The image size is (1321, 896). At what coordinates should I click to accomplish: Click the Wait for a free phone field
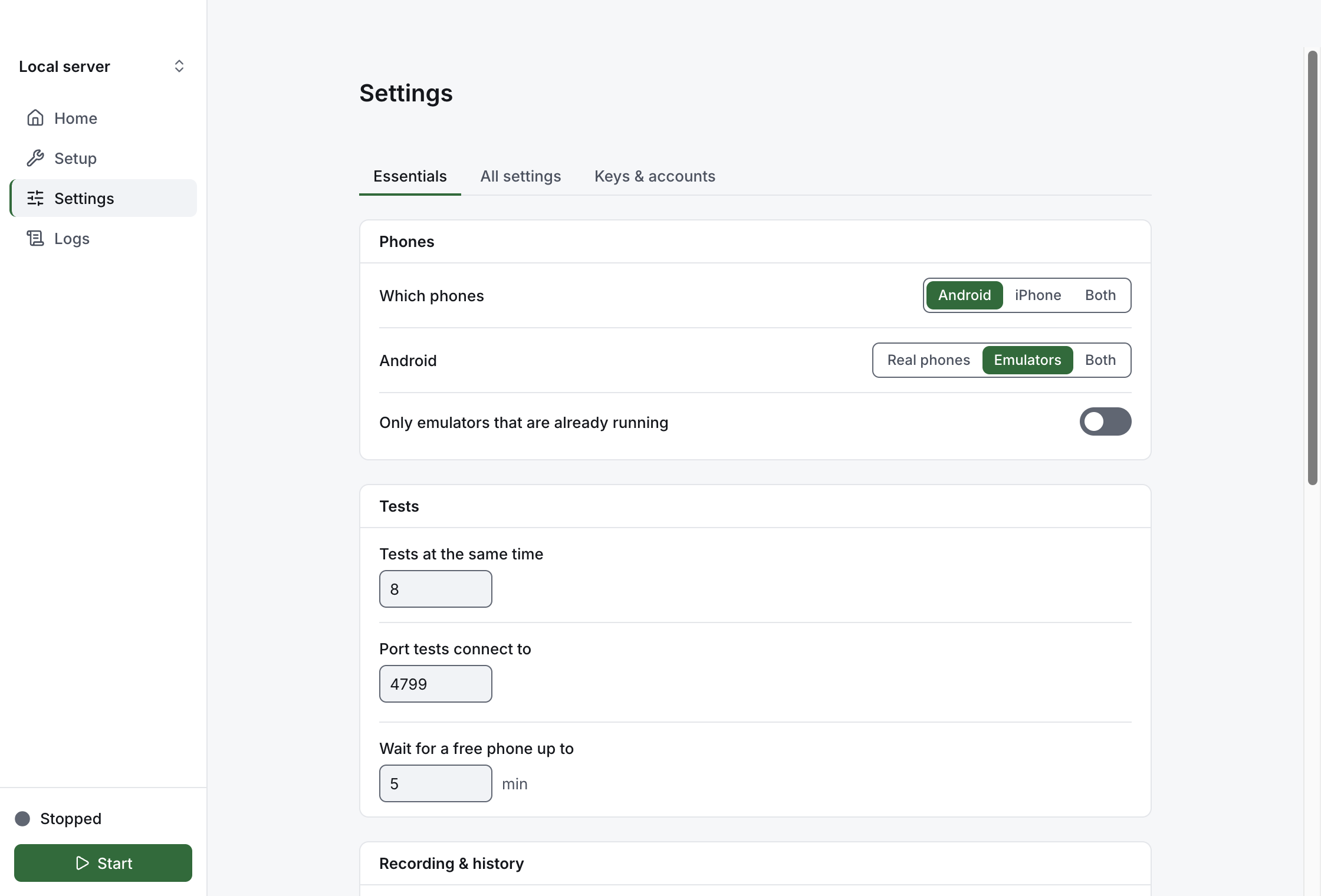(x=435, y=783)
